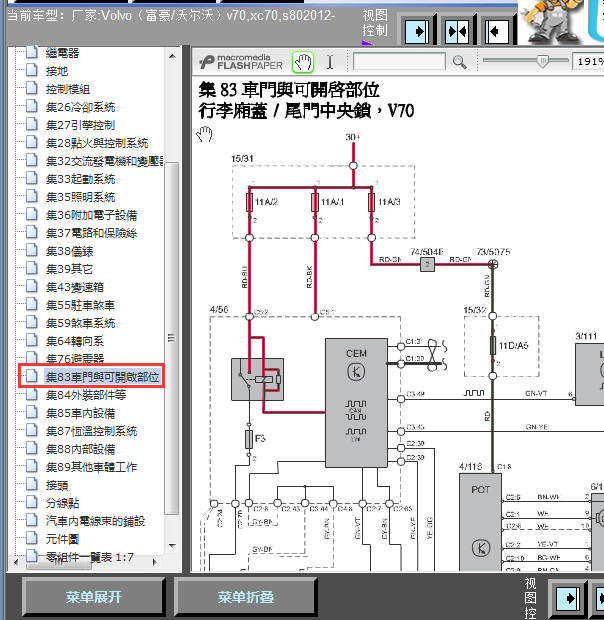
Task: Open 集35照明系統 in the tree
Action: (80, 197)
